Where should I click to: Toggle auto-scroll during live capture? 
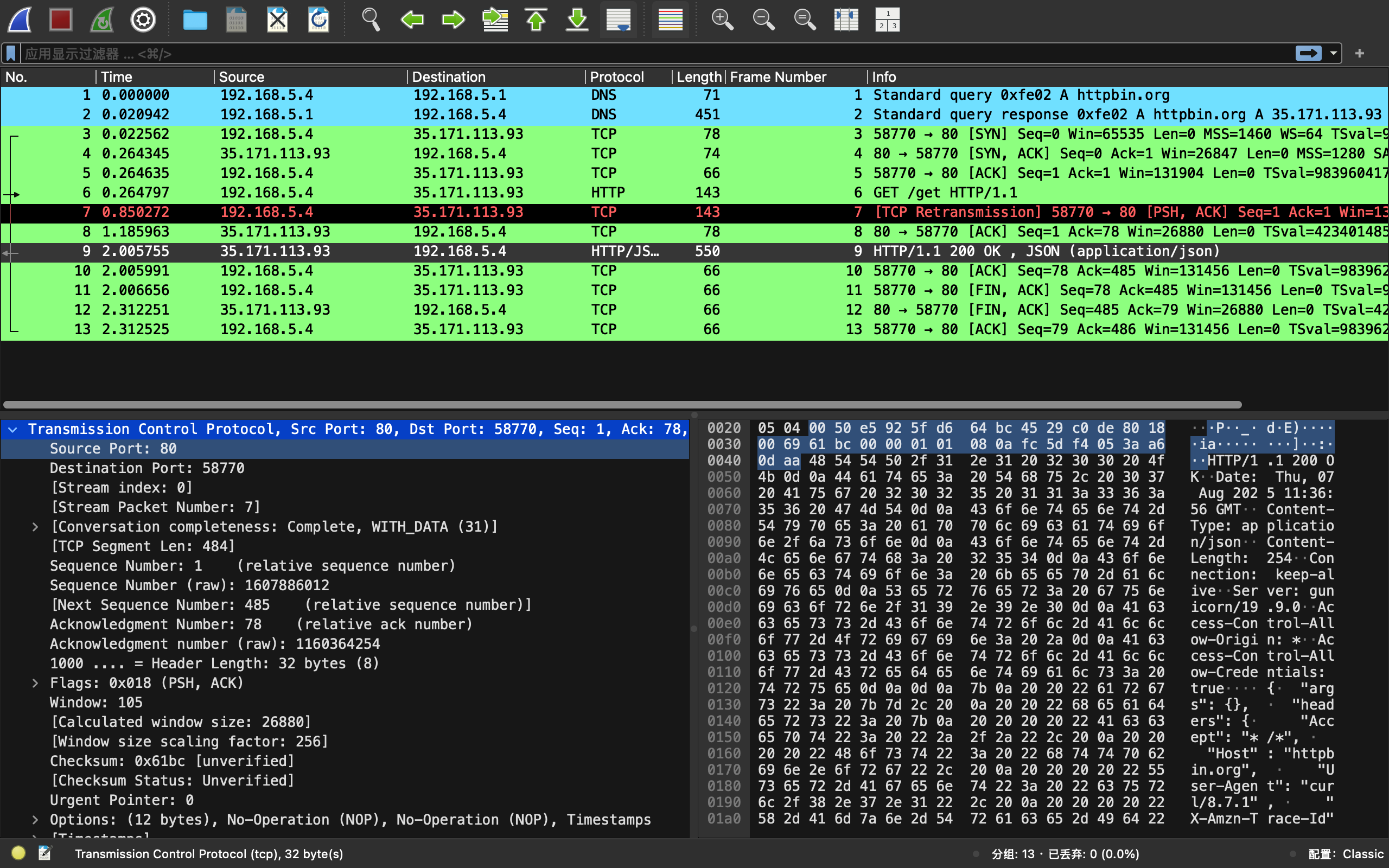pyautogui.click(x=619, y=20)
